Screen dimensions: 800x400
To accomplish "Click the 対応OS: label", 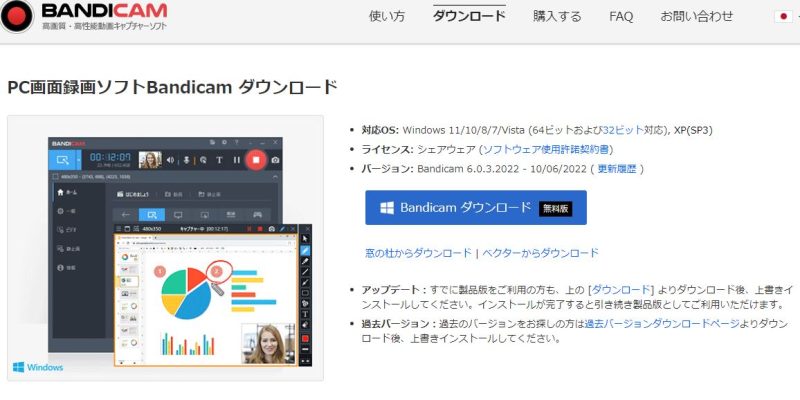I will point(381,130).
